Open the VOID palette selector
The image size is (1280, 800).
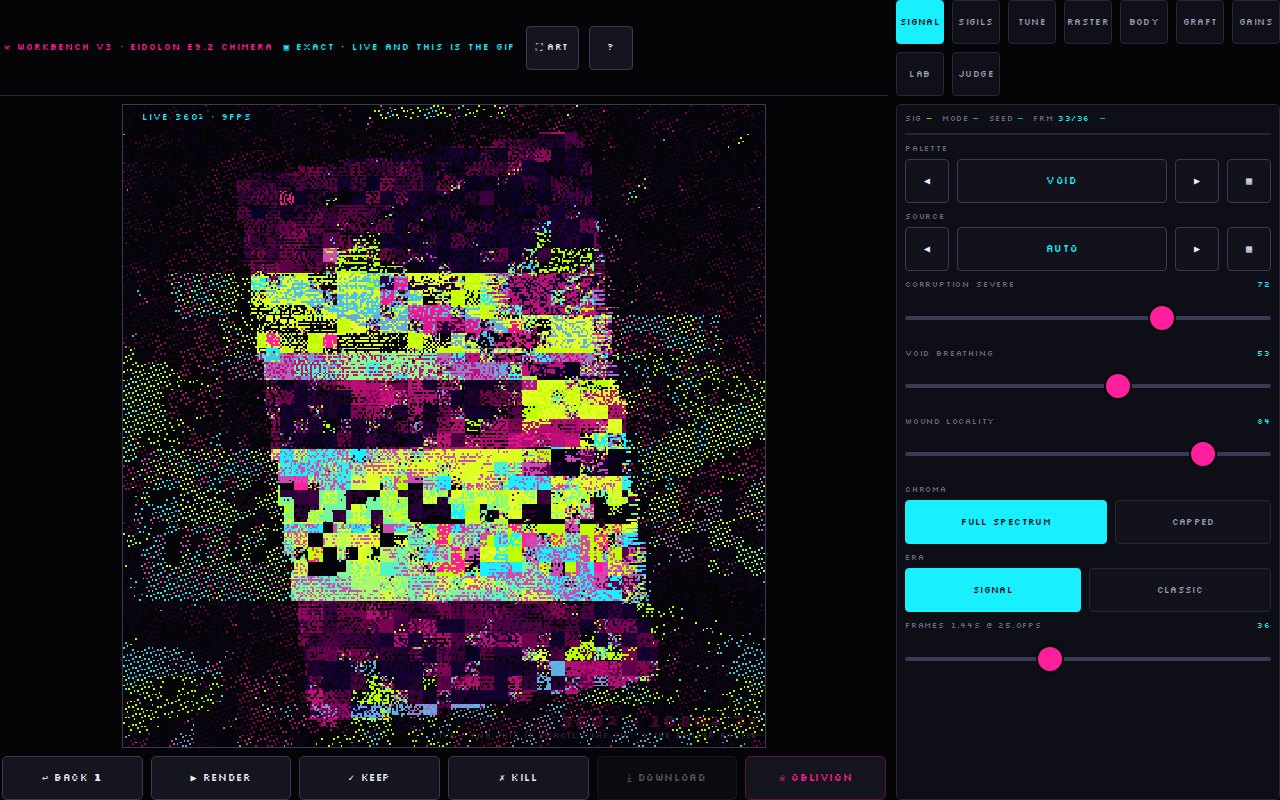point(1062,181)
